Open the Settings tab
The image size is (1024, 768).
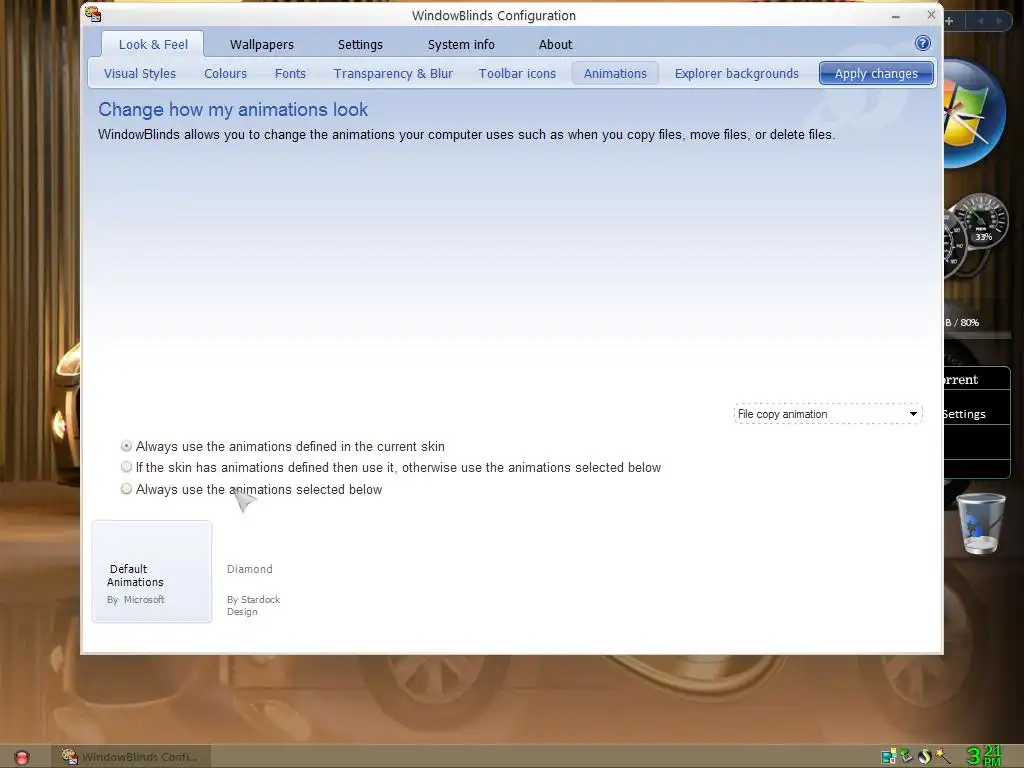[x=360, y=44]
